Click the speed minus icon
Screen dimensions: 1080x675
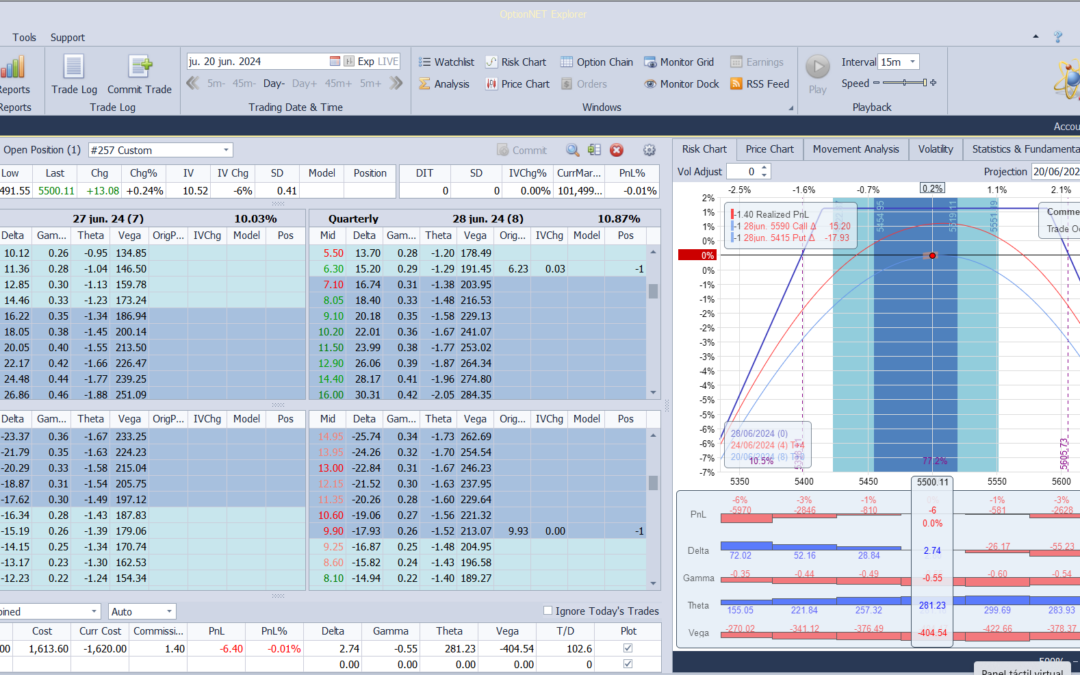876,83
